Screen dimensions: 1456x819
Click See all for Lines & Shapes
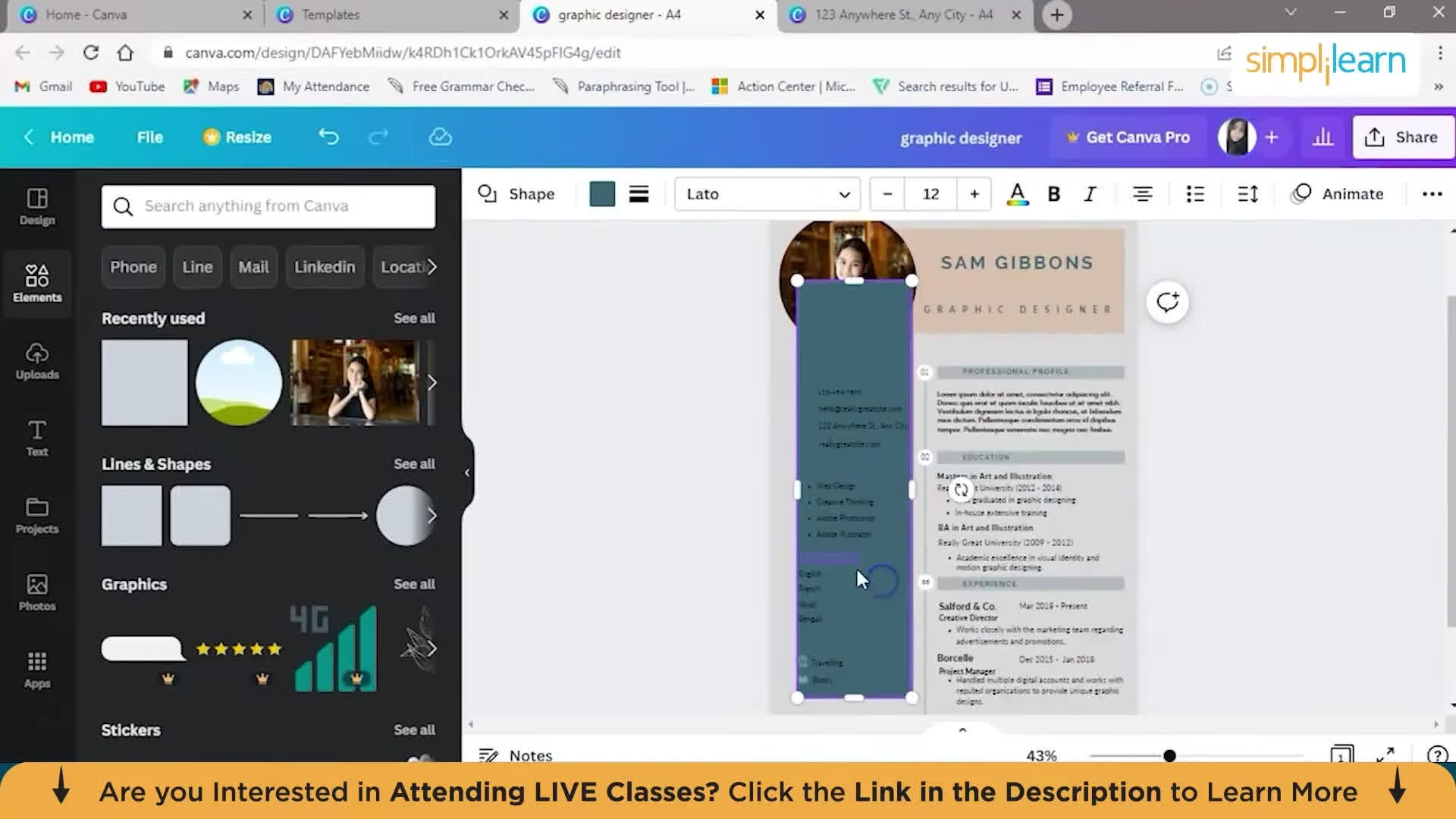pyautogui.click(x=414, y=463)
